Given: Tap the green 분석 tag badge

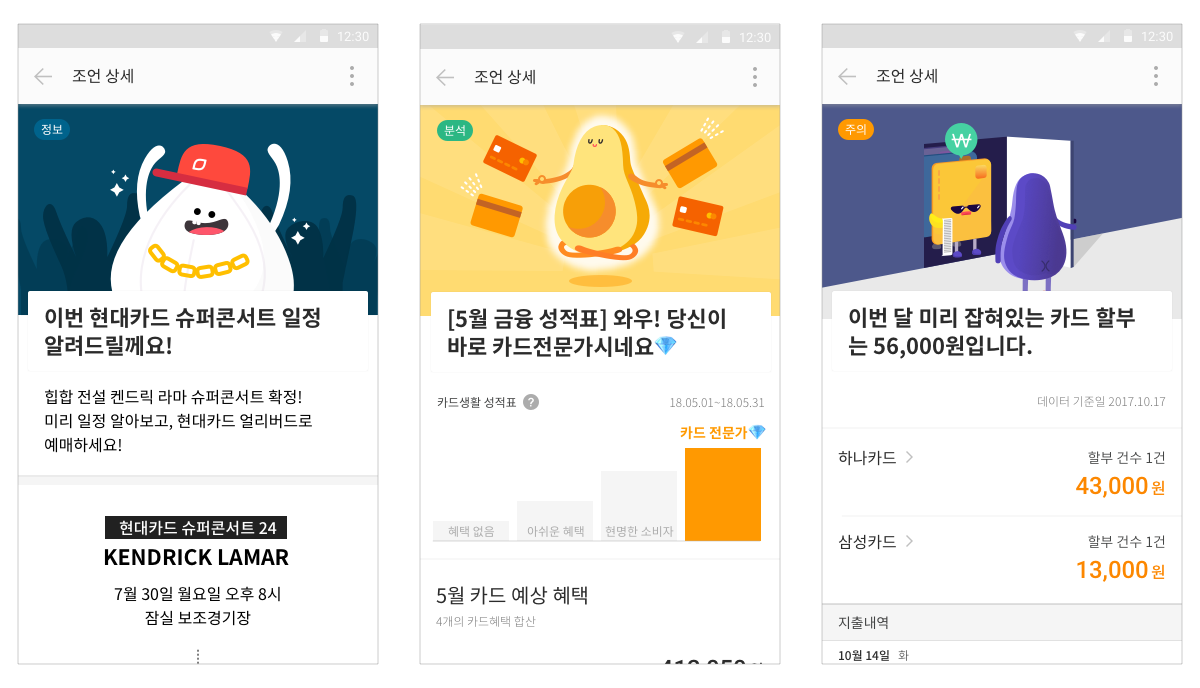Looking at the screenshot, I should [455, 130].
